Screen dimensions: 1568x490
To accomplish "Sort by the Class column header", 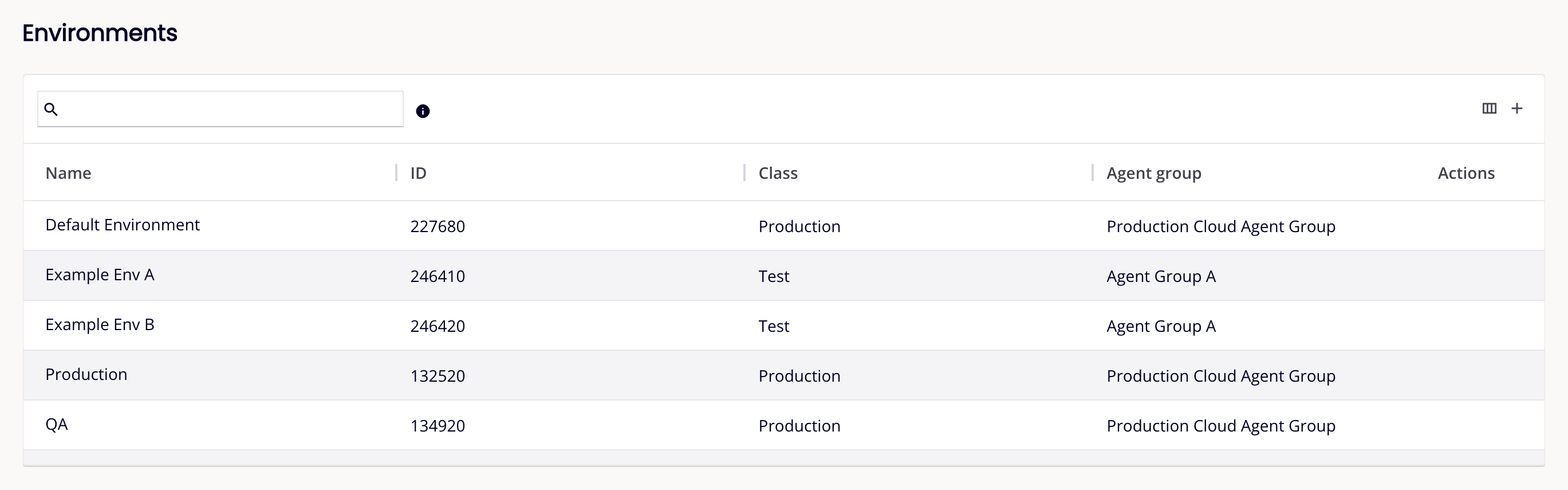I will (778, 173).
